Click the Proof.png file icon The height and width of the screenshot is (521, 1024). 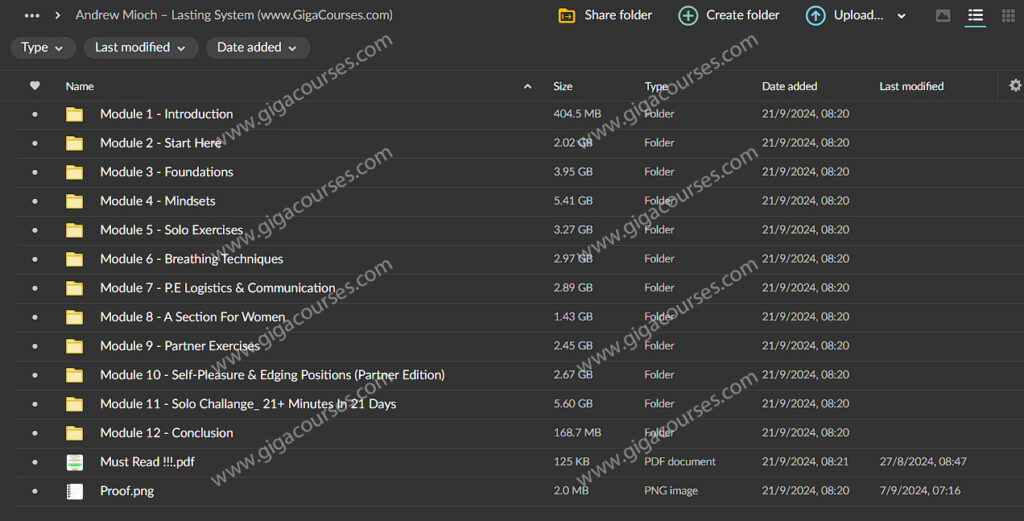tap(75, 491)
